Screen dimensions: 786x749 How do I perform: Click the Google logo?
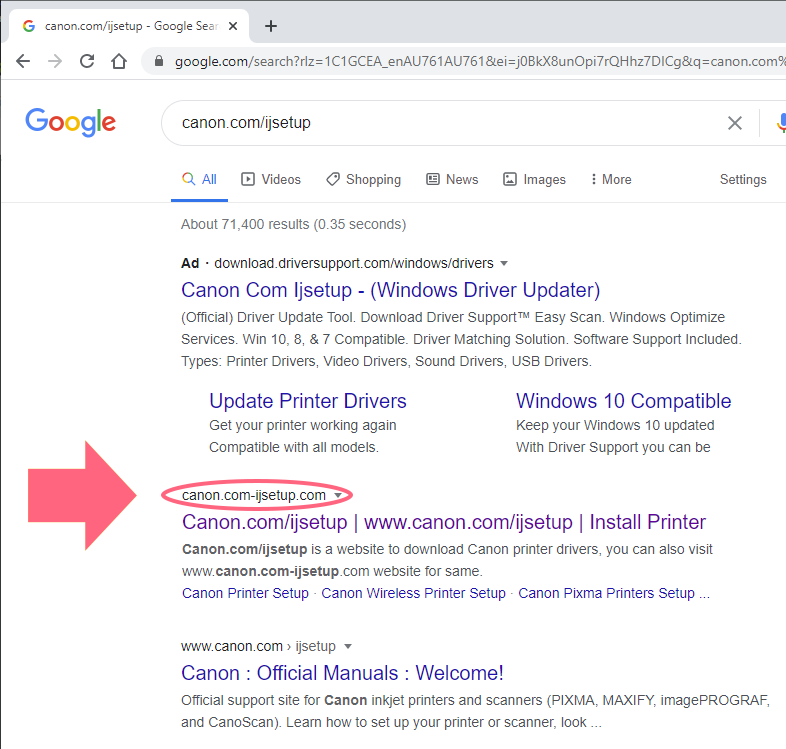coord(71,122)
